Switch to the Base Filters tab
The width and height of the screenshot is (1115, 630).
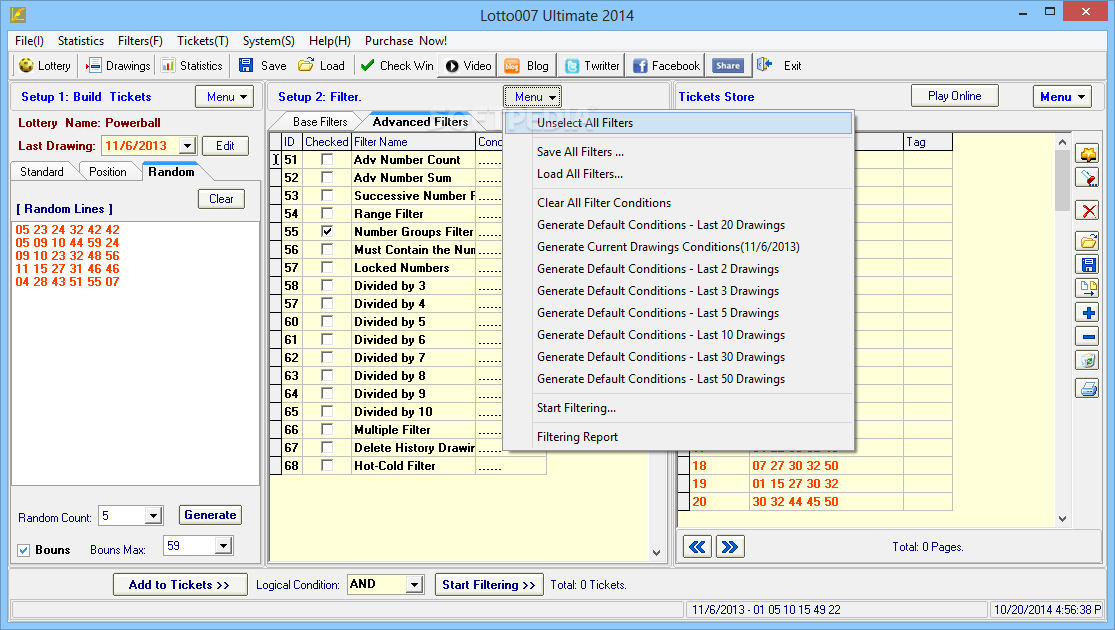tap(320, 122)
